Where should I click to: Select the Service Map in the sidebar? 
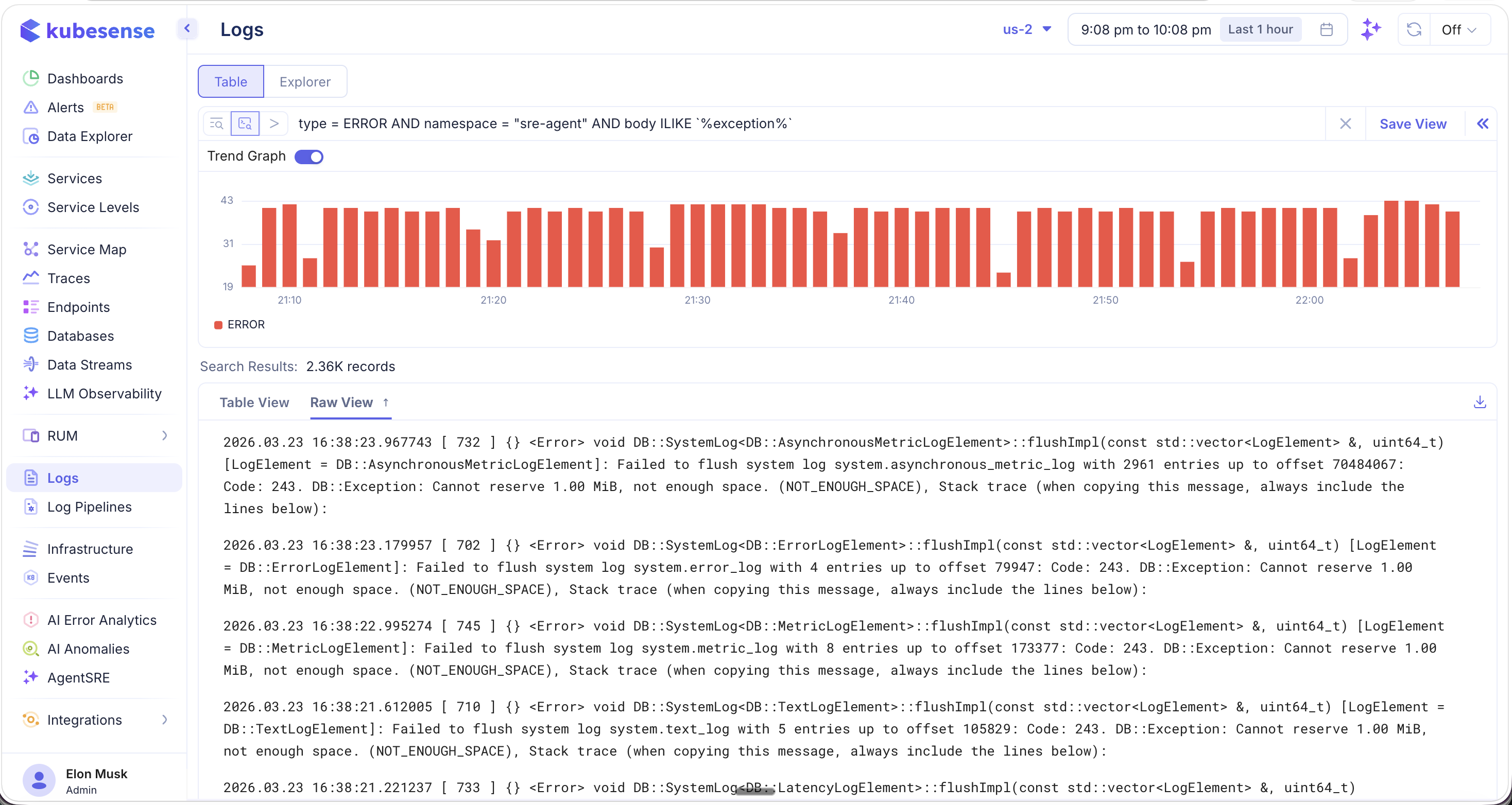point(87,249)
